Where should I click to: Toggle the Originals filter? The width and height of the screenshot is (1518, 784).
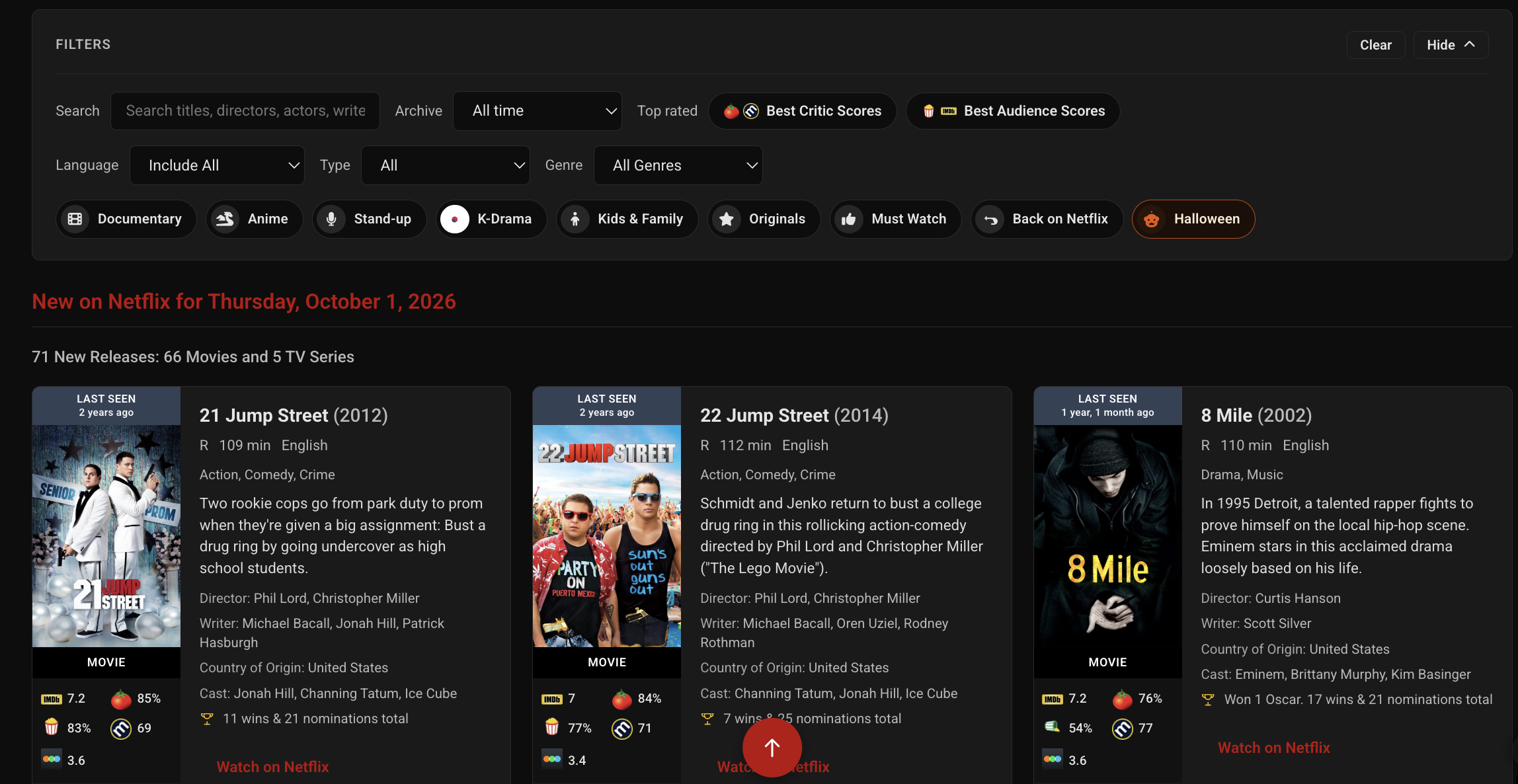click(764, 219)
